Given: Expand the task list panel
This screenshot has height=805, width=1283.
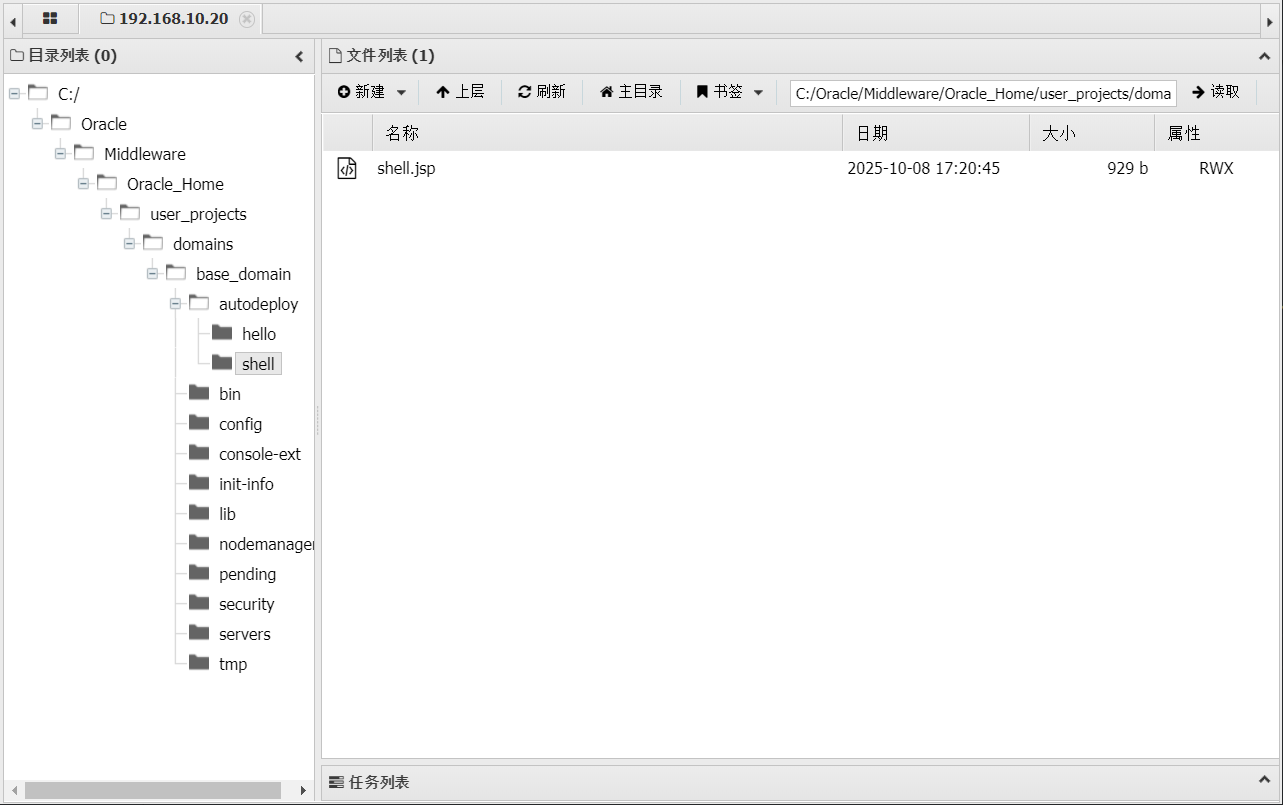Looking at the screenshot, I should click(x=1264, y=780).
